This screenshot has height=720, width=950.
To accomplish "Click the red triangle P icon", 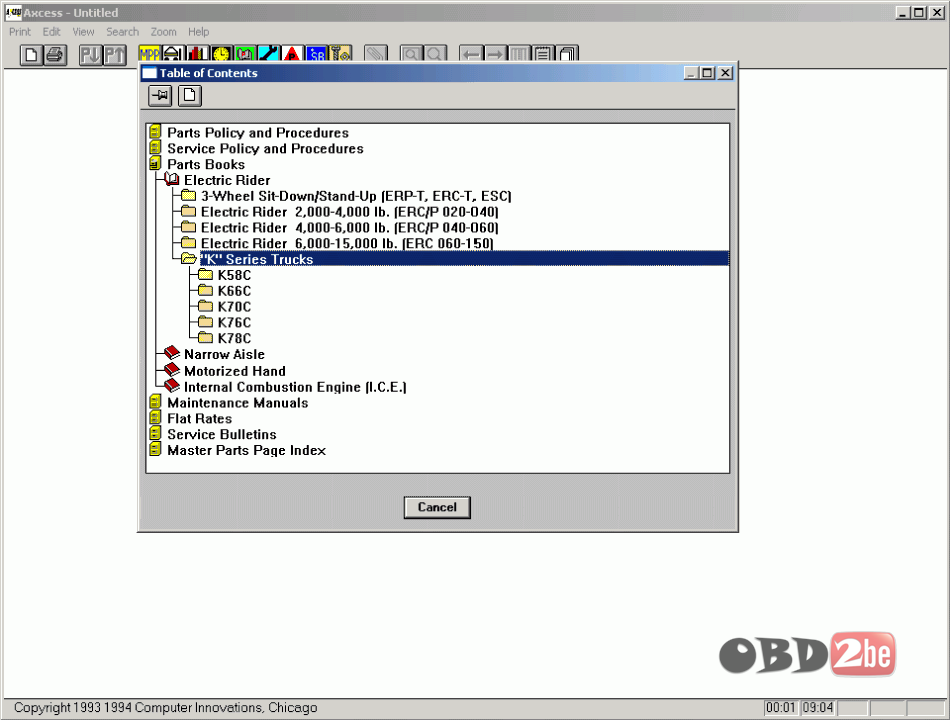I will tap(293, 53).
